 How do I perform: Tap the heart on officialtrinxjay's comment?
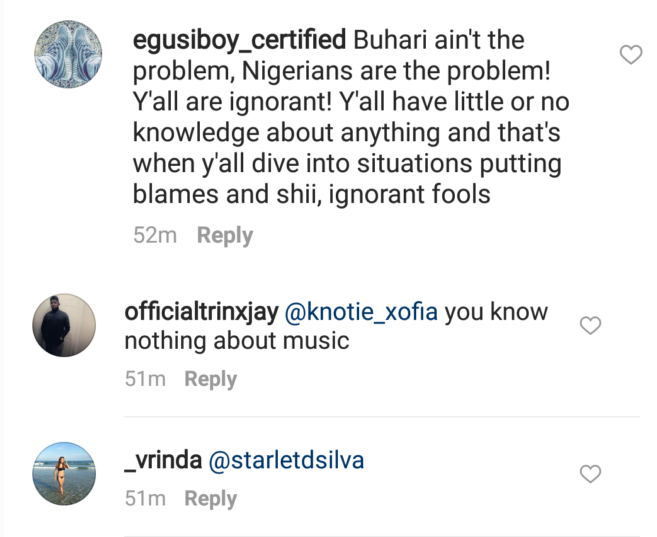(x=591, y=325)
